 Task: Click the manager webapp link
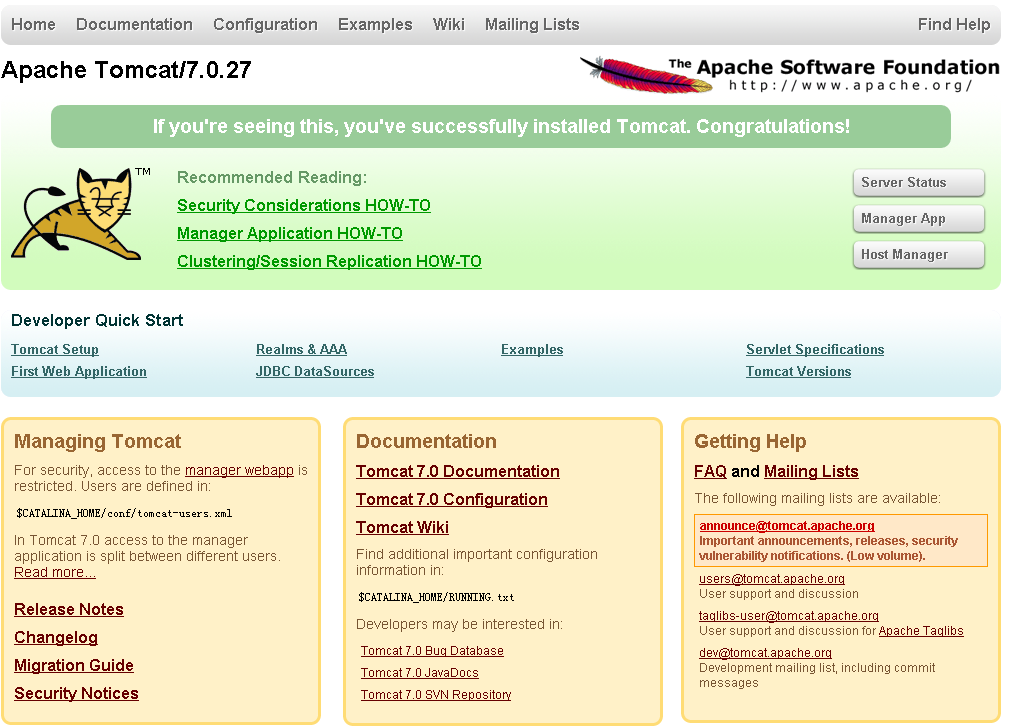tap(239, 470)
